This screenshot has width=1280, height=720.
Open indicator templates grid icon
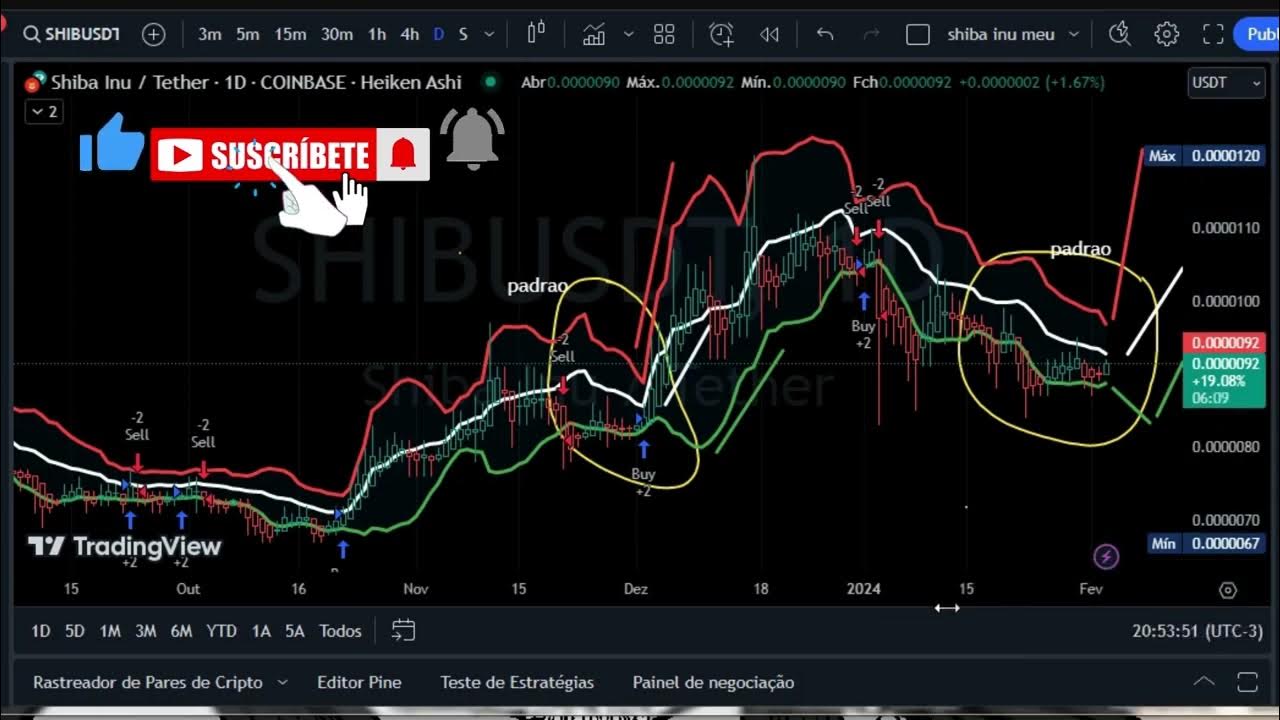[664, 34]
